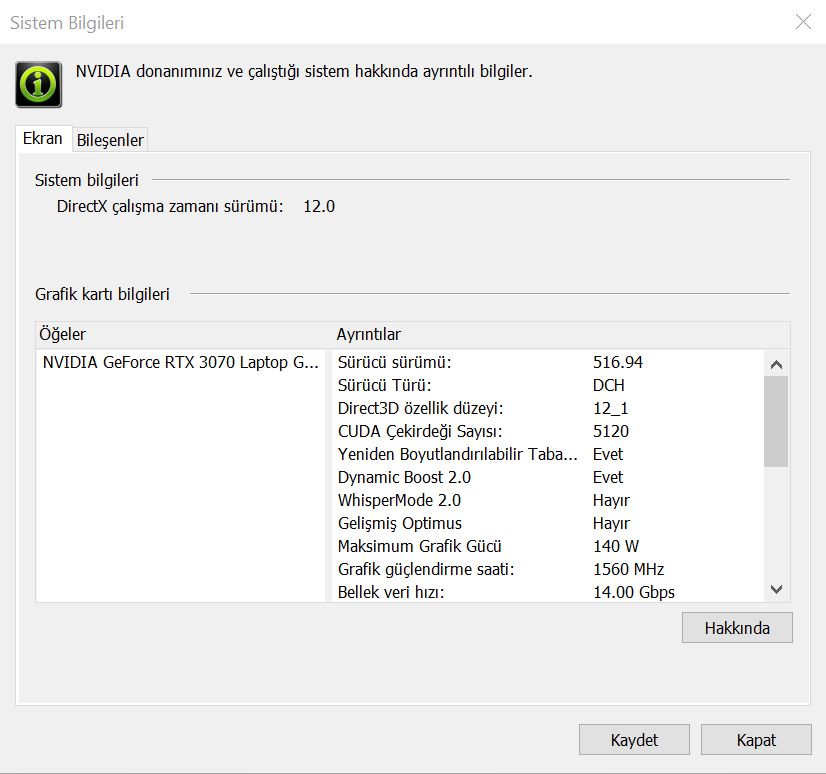Screen dimensions: 826x774
Task: Switch to the Bileşenler tab
Action: [110, 140]
